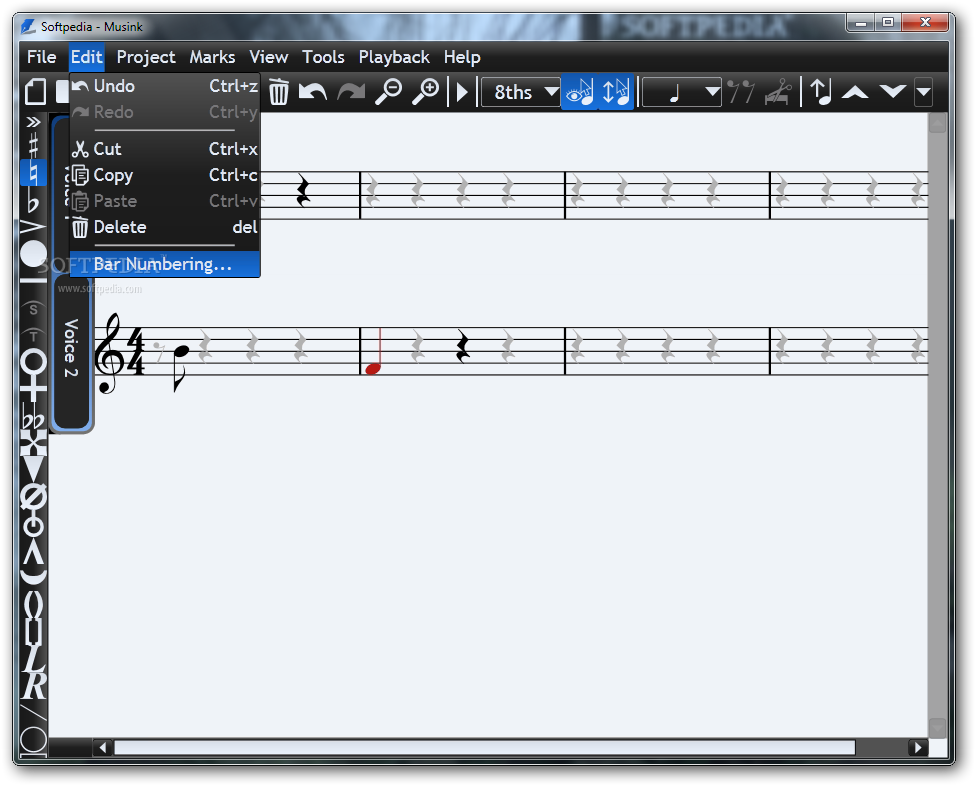This screenshot has height=786, width=976.
Task: Select the diagonal slash mark
Action: tap(34, 714)
